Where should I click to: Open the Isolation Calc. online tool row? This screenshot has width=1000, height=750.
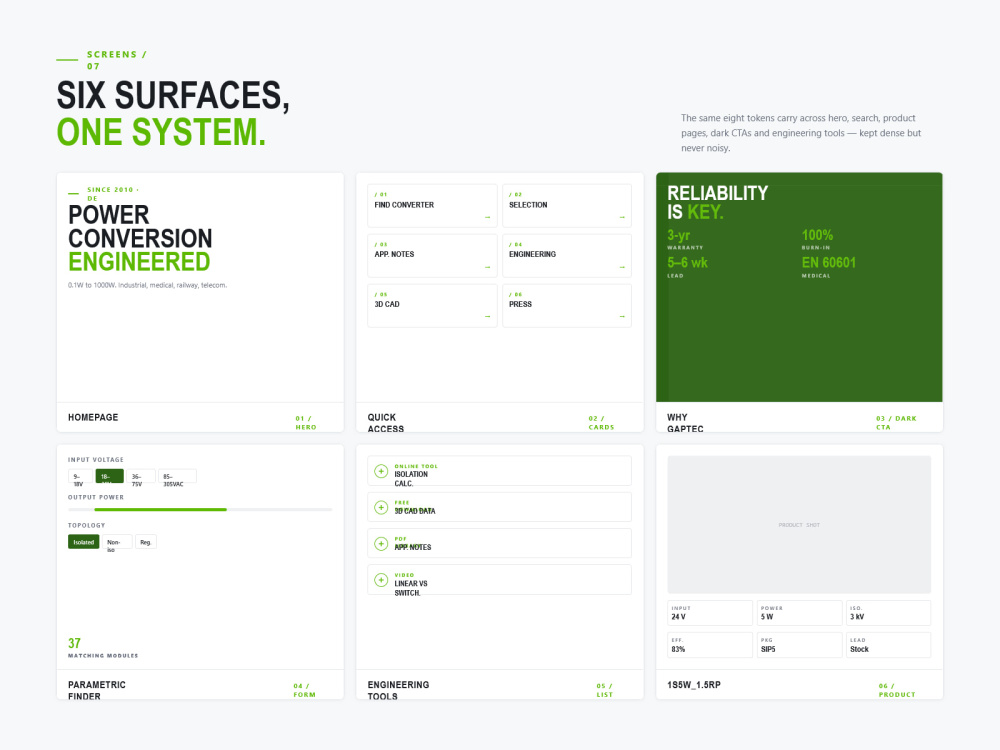(499, 471)
